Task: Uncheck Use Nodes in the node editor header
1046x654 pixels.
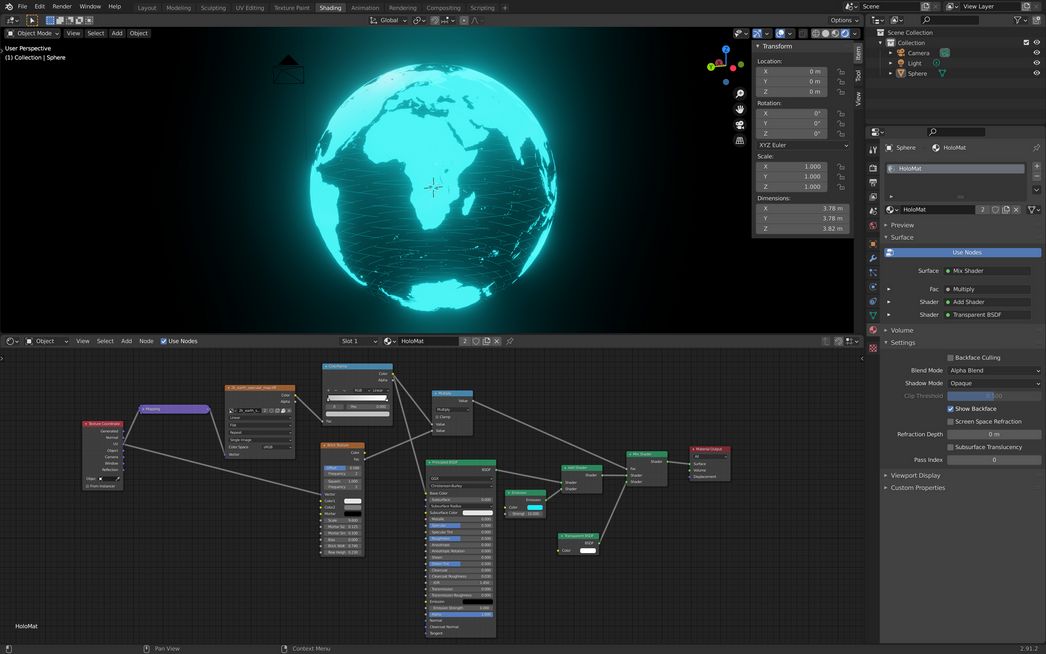Action: [163, 341]
